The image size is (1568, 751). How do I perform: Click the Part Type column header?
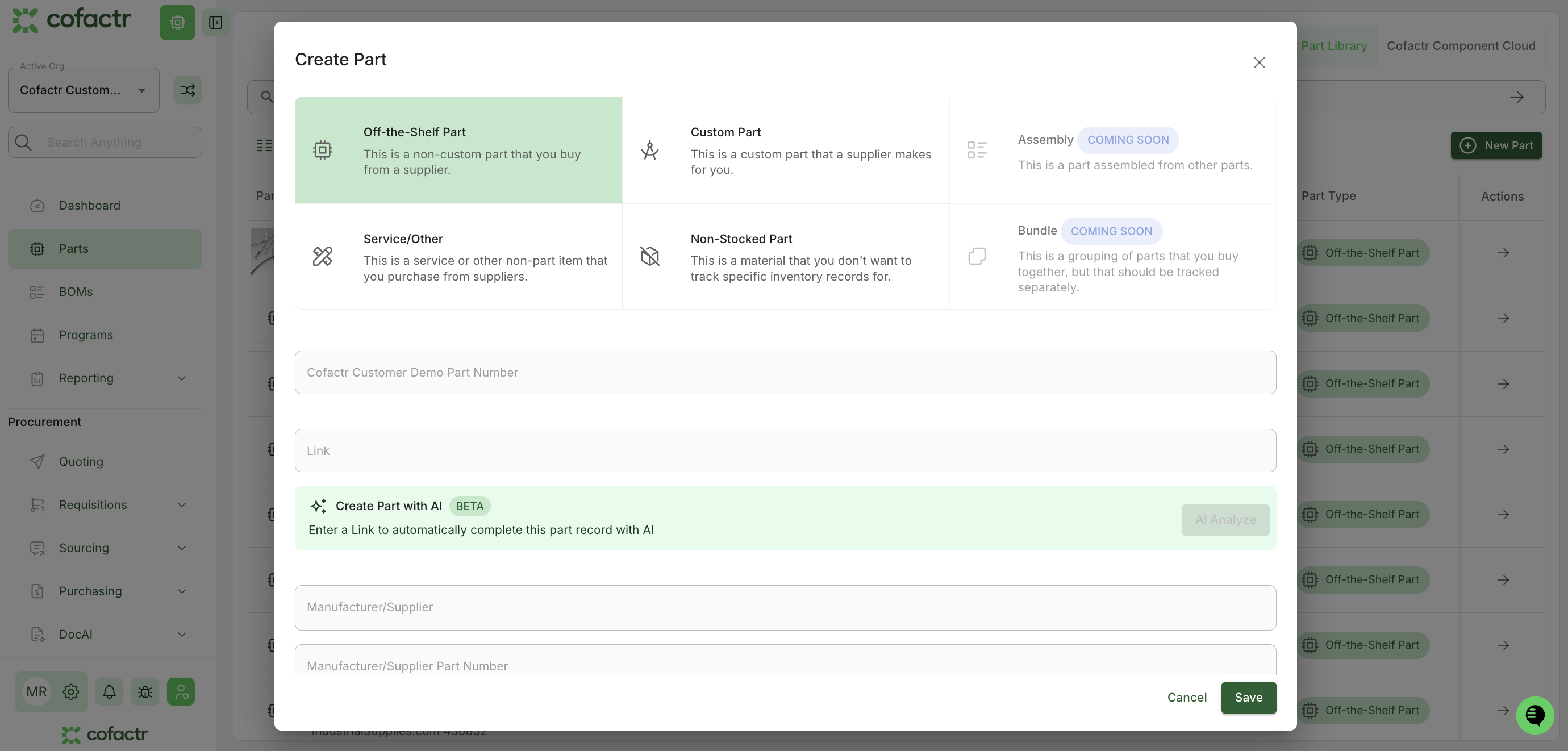tap(1328, 196)
